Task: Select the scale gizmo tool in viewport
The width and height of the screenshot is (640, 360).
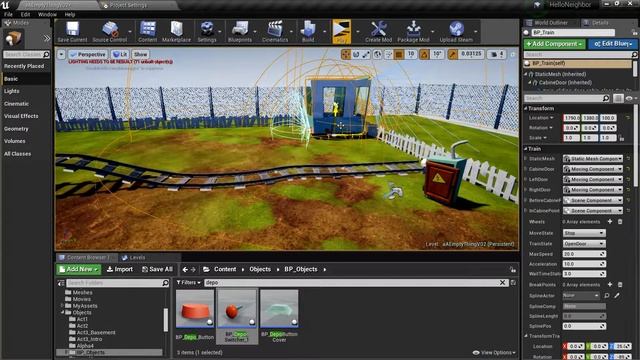Action: click(366, 54)
